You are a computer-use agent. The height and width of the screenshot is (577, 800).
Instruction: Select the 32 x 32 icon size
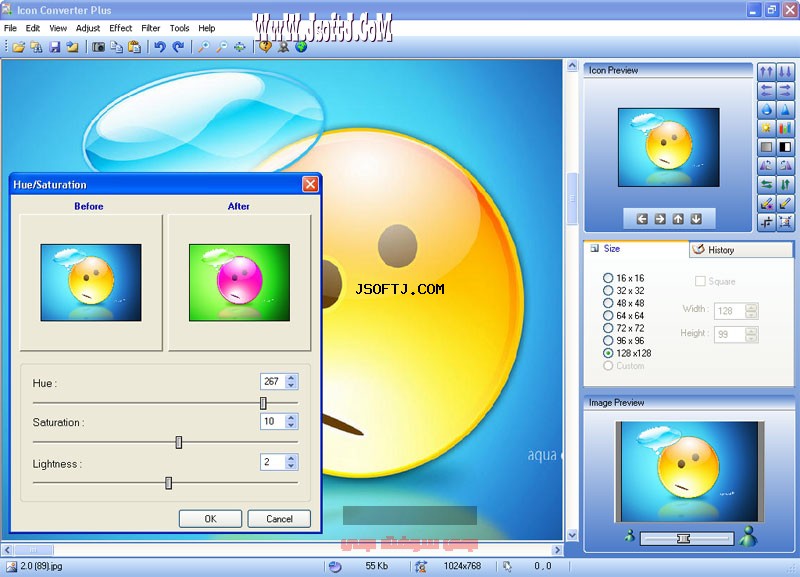623,290
